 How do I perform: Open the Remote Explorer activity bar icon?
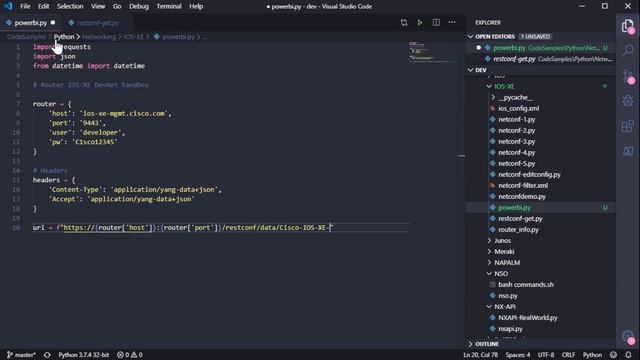[x=628, y=151]
